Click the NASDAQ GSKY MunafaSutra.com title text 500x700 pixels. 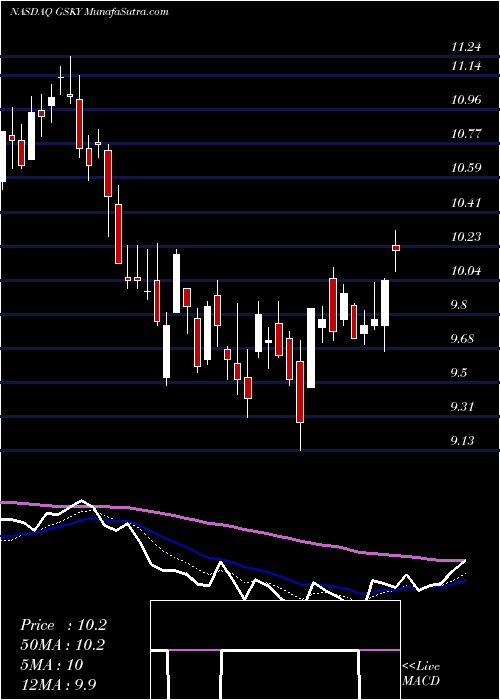(88, 12)
